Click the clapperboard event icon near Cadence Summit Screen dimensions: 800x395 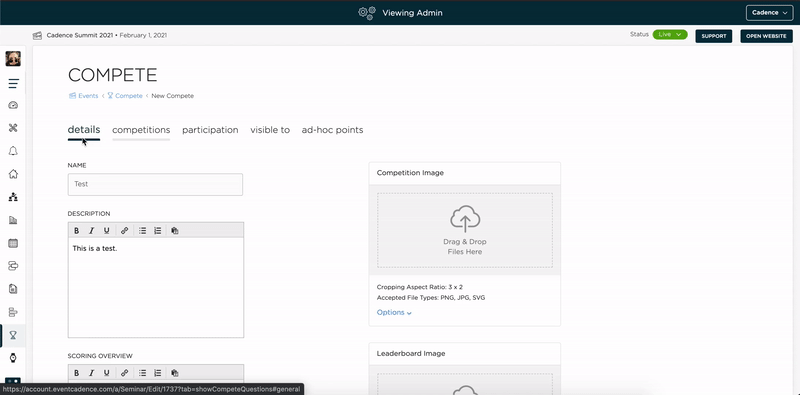tap(37, 36)
